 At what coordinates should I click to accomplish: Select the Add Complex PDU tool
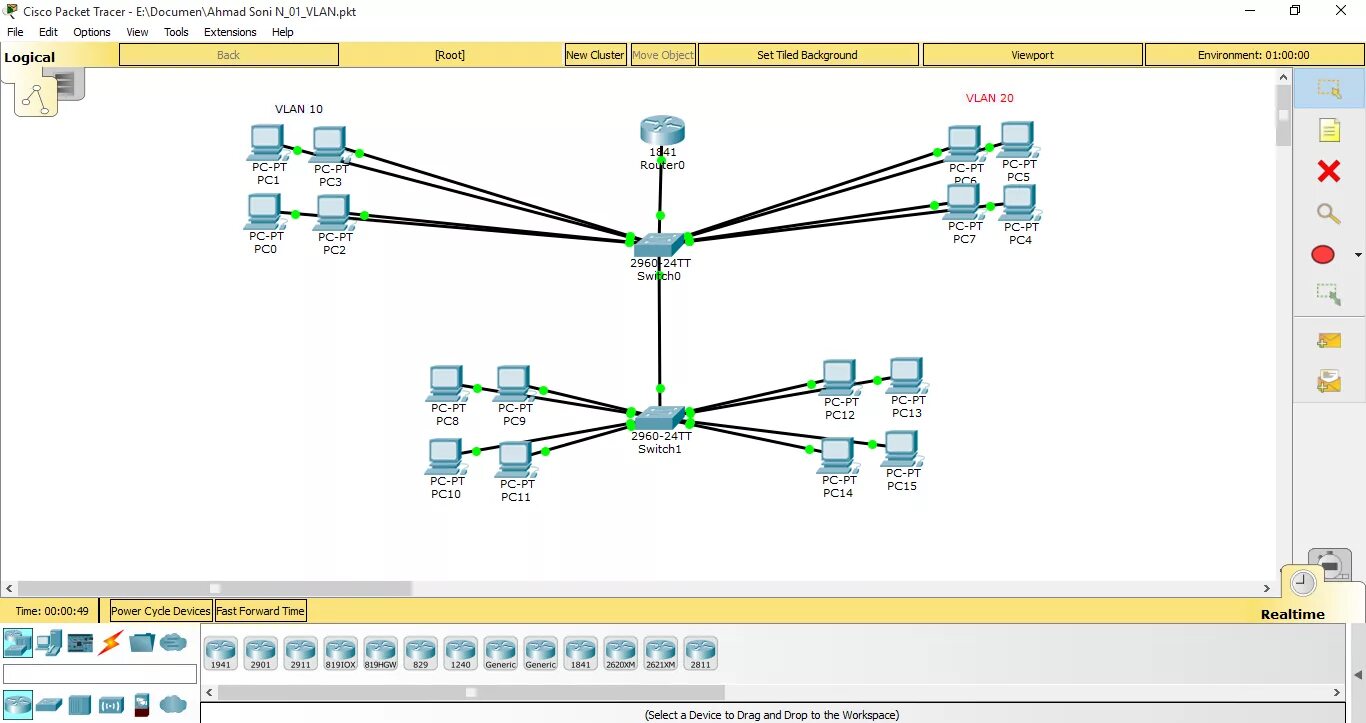[1330, 381]
